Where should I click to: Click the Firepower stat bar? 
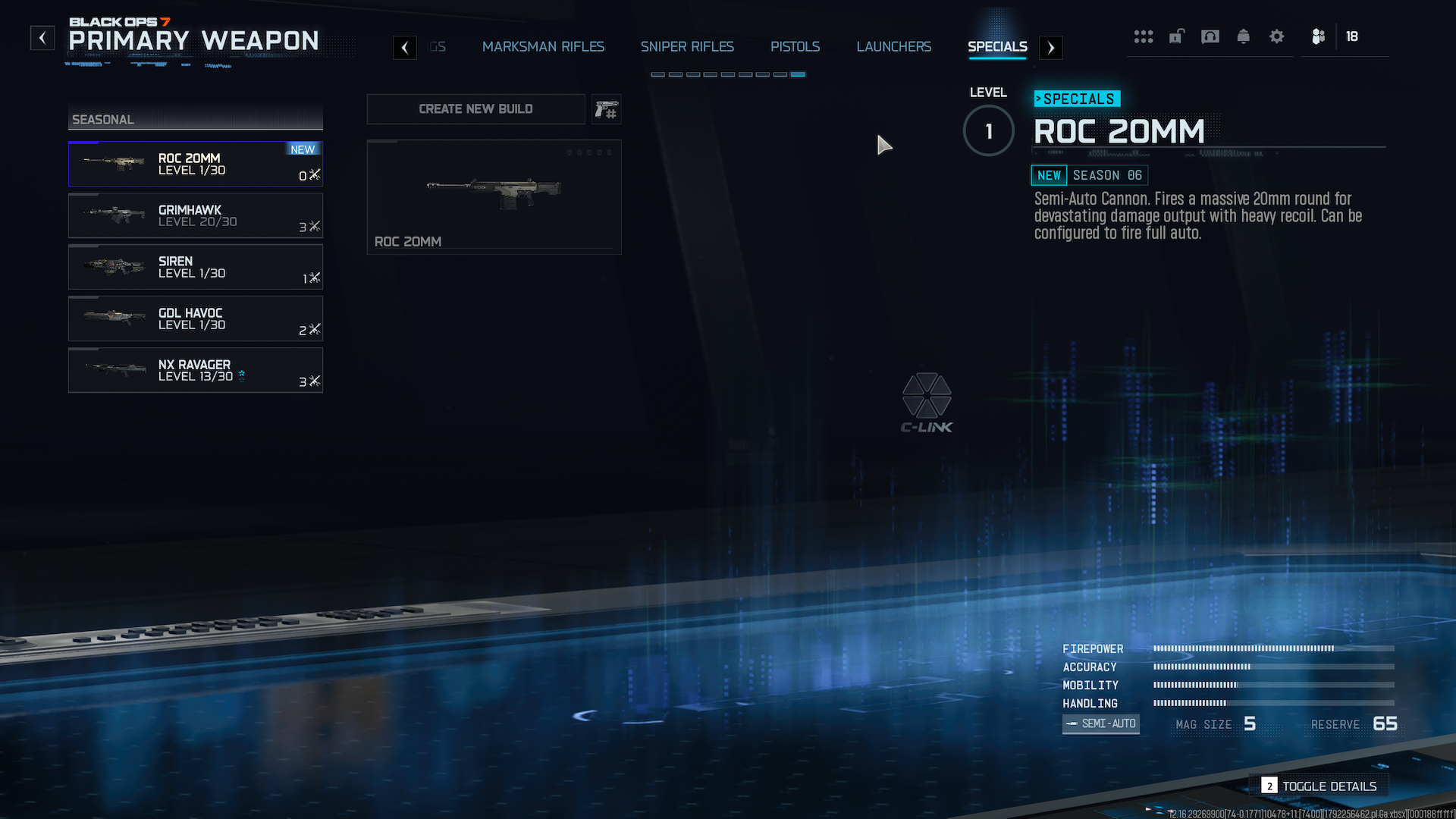(1274, 648)
